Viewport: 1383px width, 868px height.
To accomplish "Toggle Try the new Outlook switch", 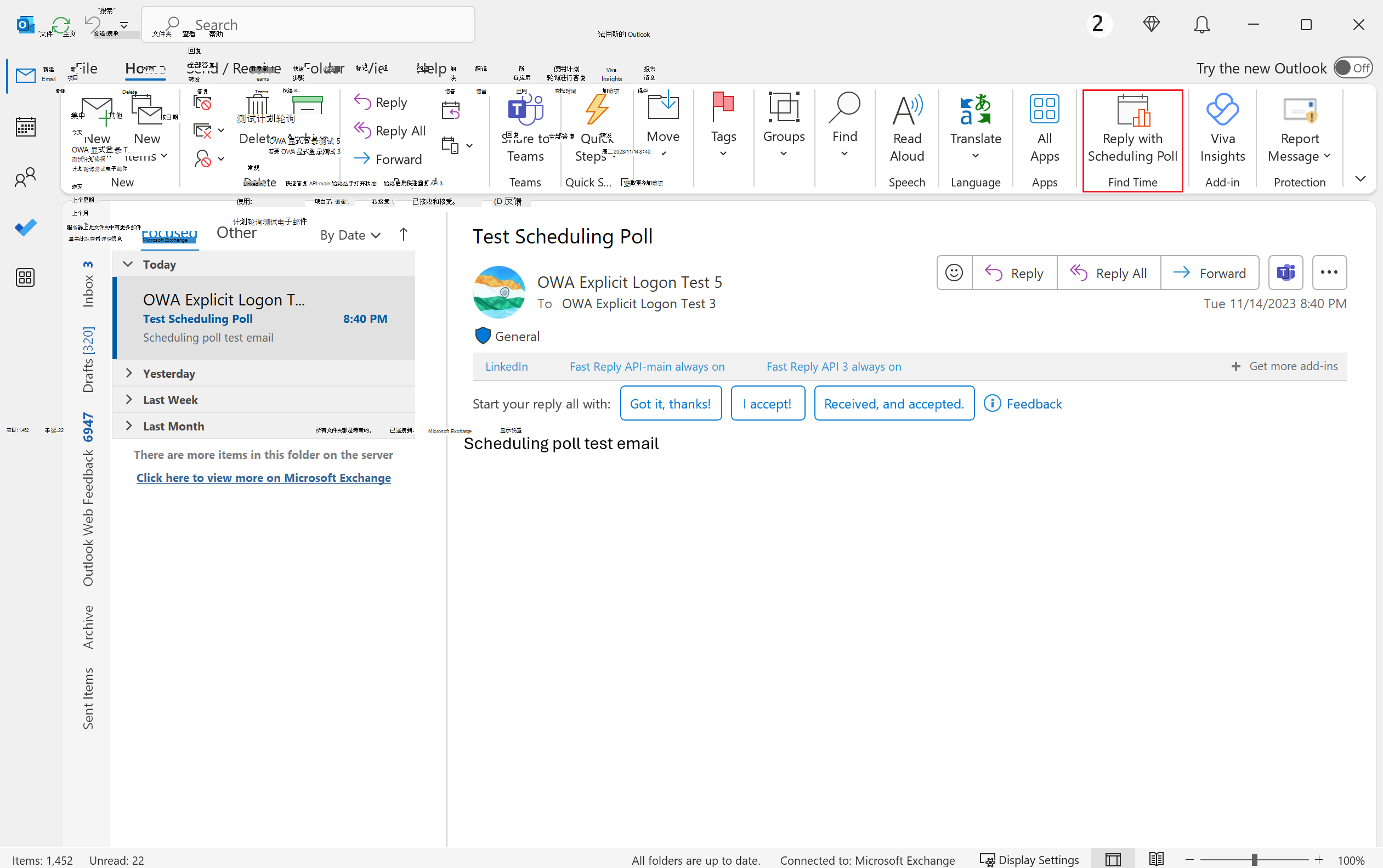I will 1353,68.
